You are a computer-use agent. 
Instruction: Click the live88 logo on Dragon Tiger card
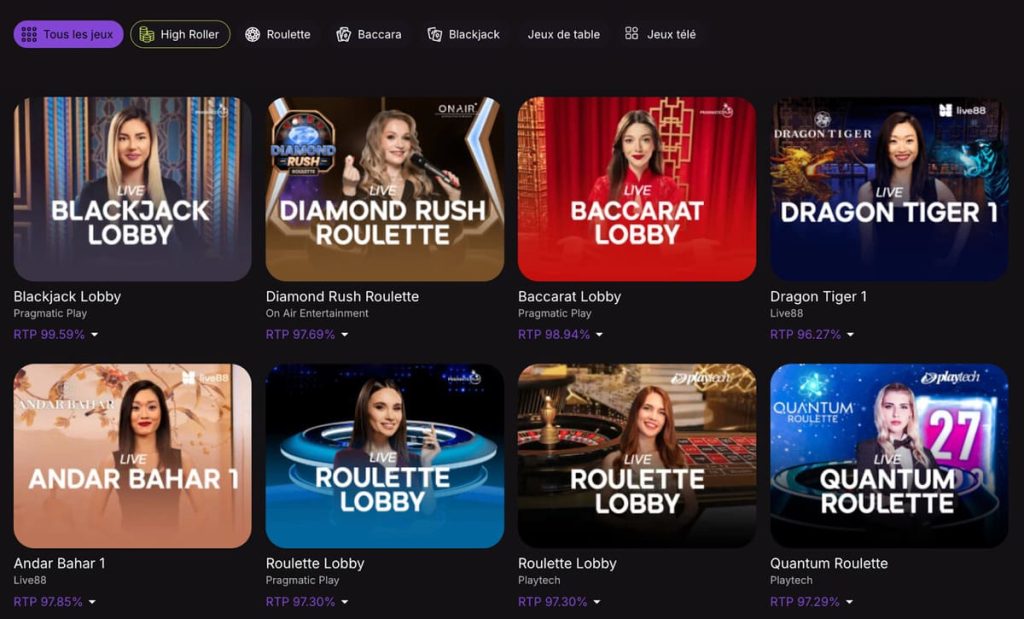[962, 110]
